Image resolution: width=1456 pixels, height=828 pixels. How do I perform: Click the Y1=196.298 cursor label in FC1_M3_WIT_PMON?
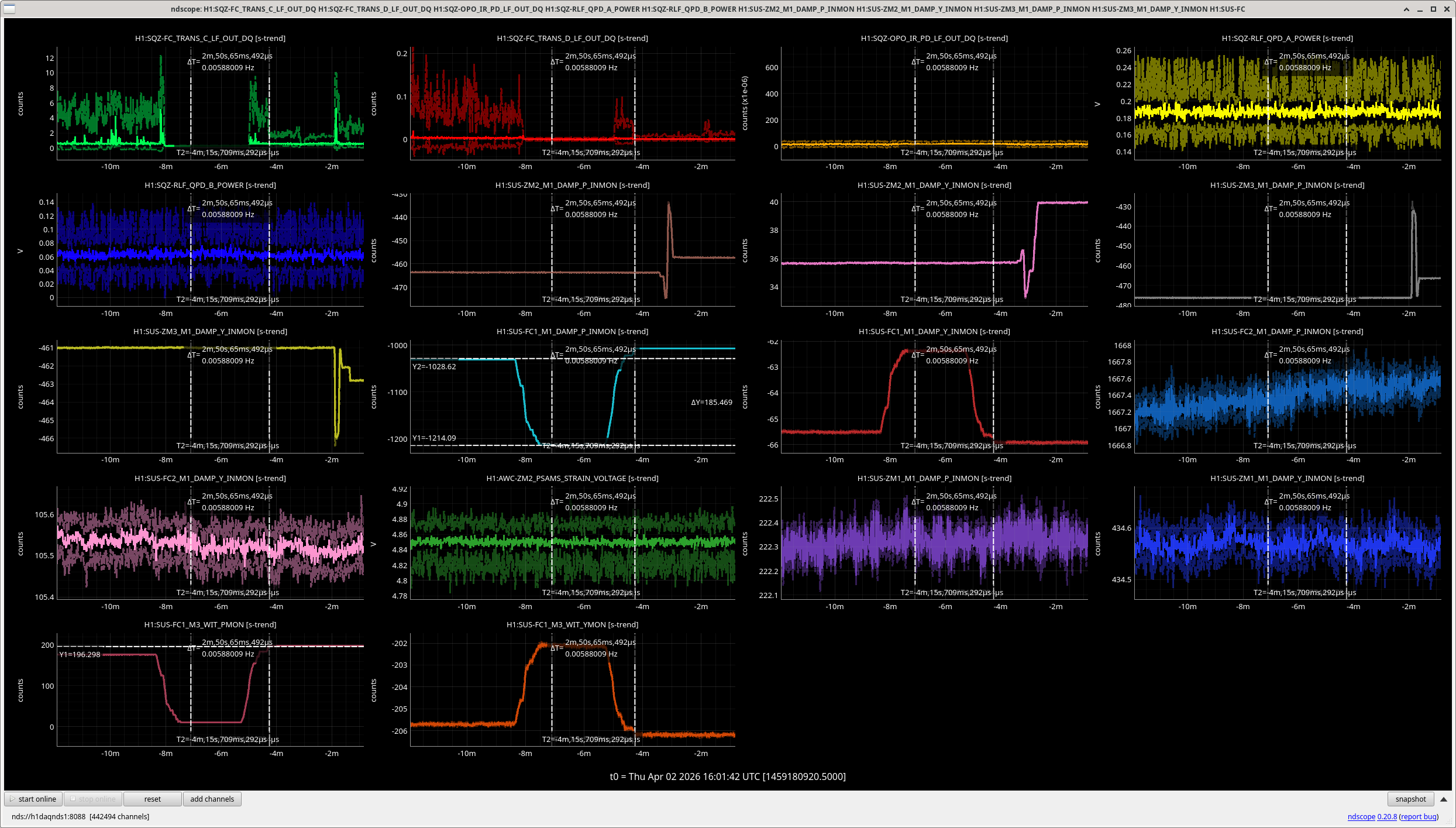coord(80,654)
